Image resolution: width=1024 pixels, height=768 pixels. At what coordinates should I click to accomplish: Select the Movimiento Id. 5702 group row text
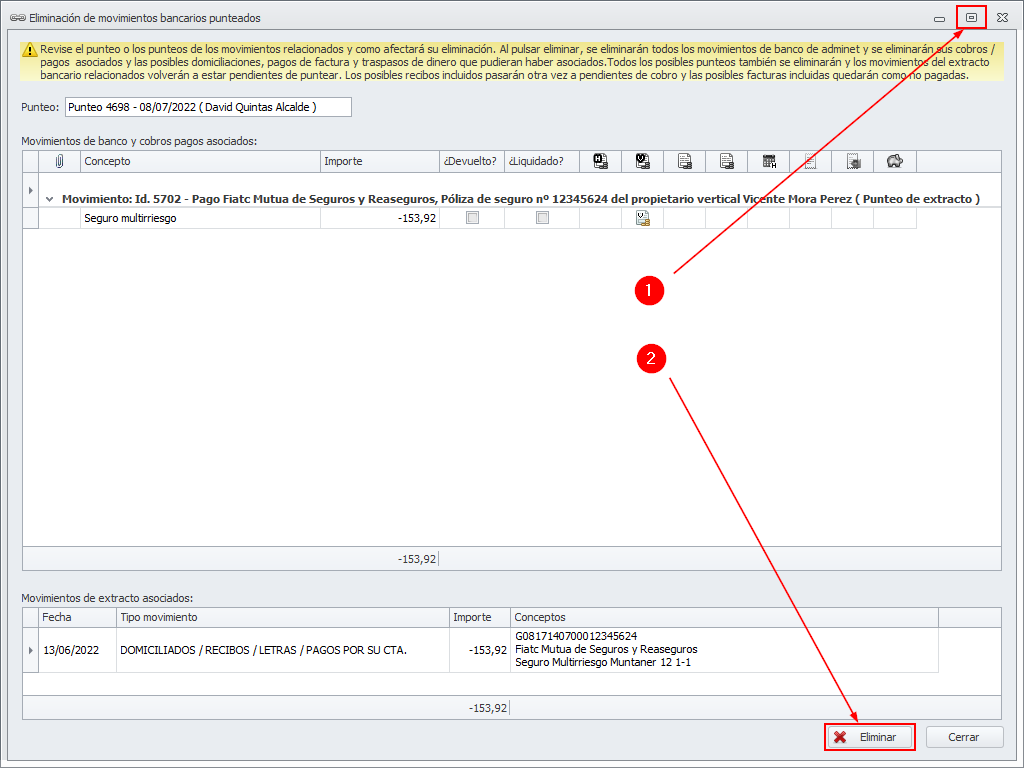[520, 199]
